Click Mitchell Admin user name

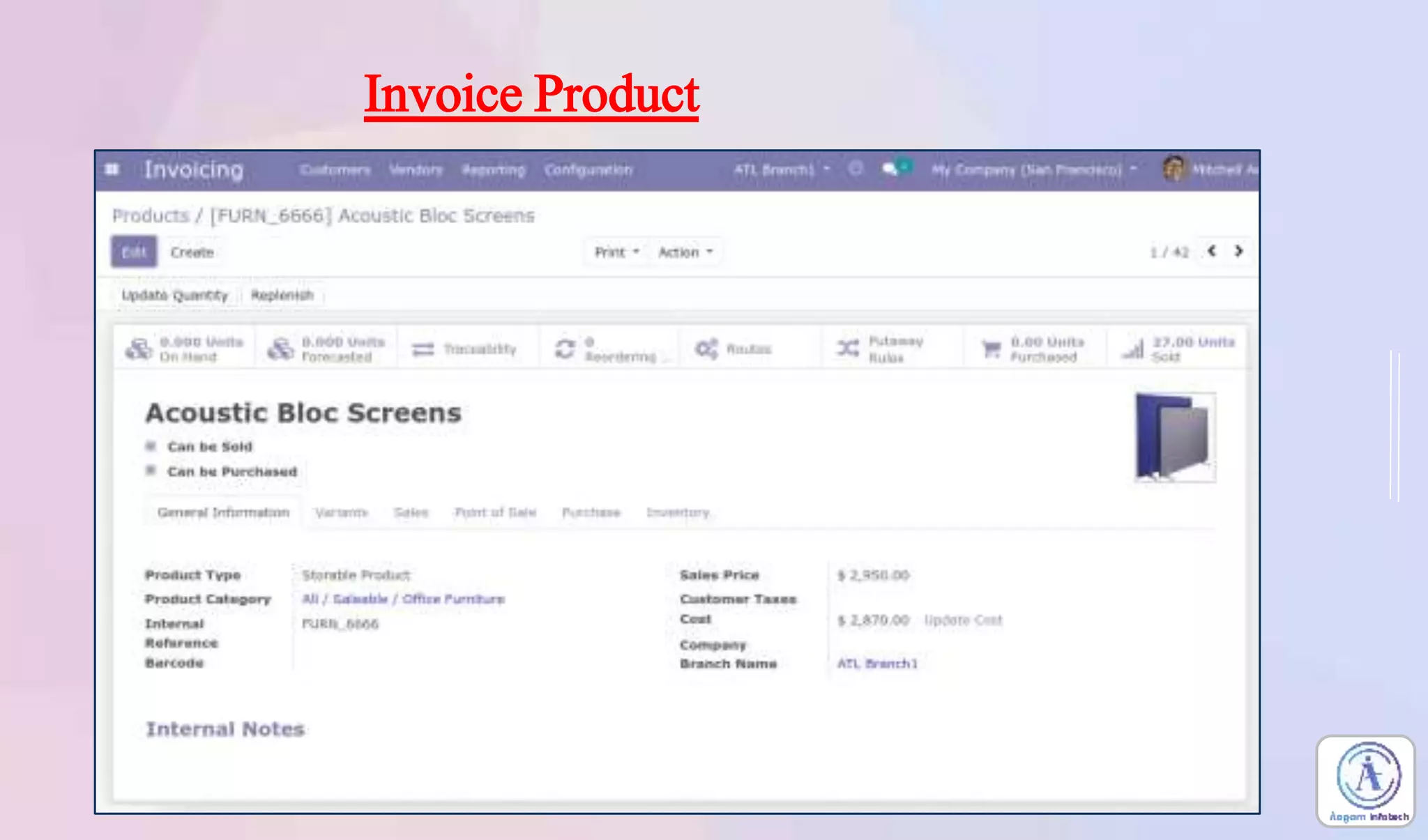coord(1224,169)
